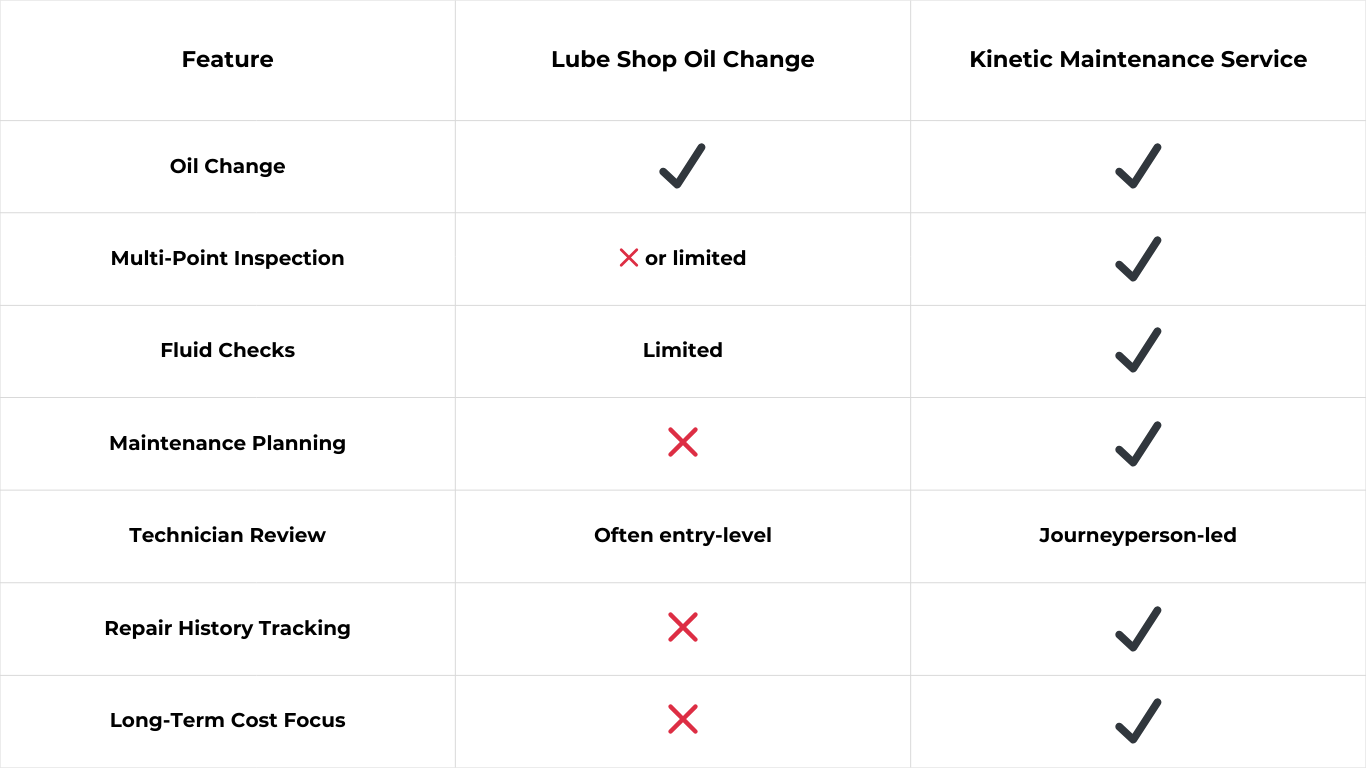Click red X in Long-Term Cost Focus row
The height and width of the screenshot is (768, 1366).
pos(683,719)
